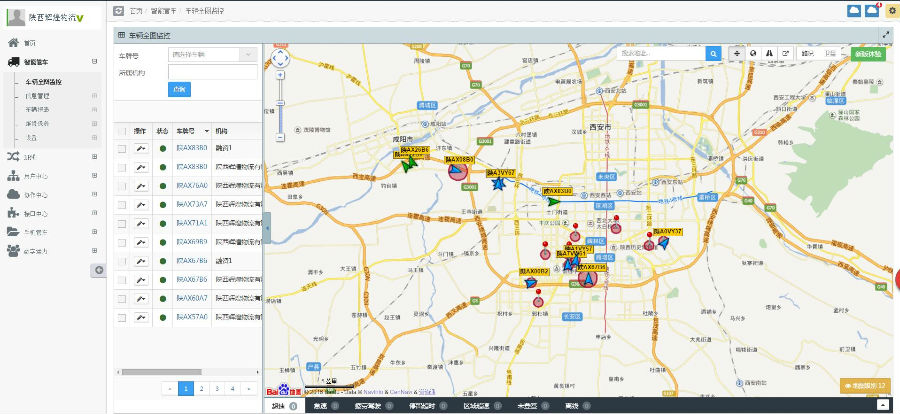
Task: Expand the puzzle-icon menu item
Action: tap(94, 213)
